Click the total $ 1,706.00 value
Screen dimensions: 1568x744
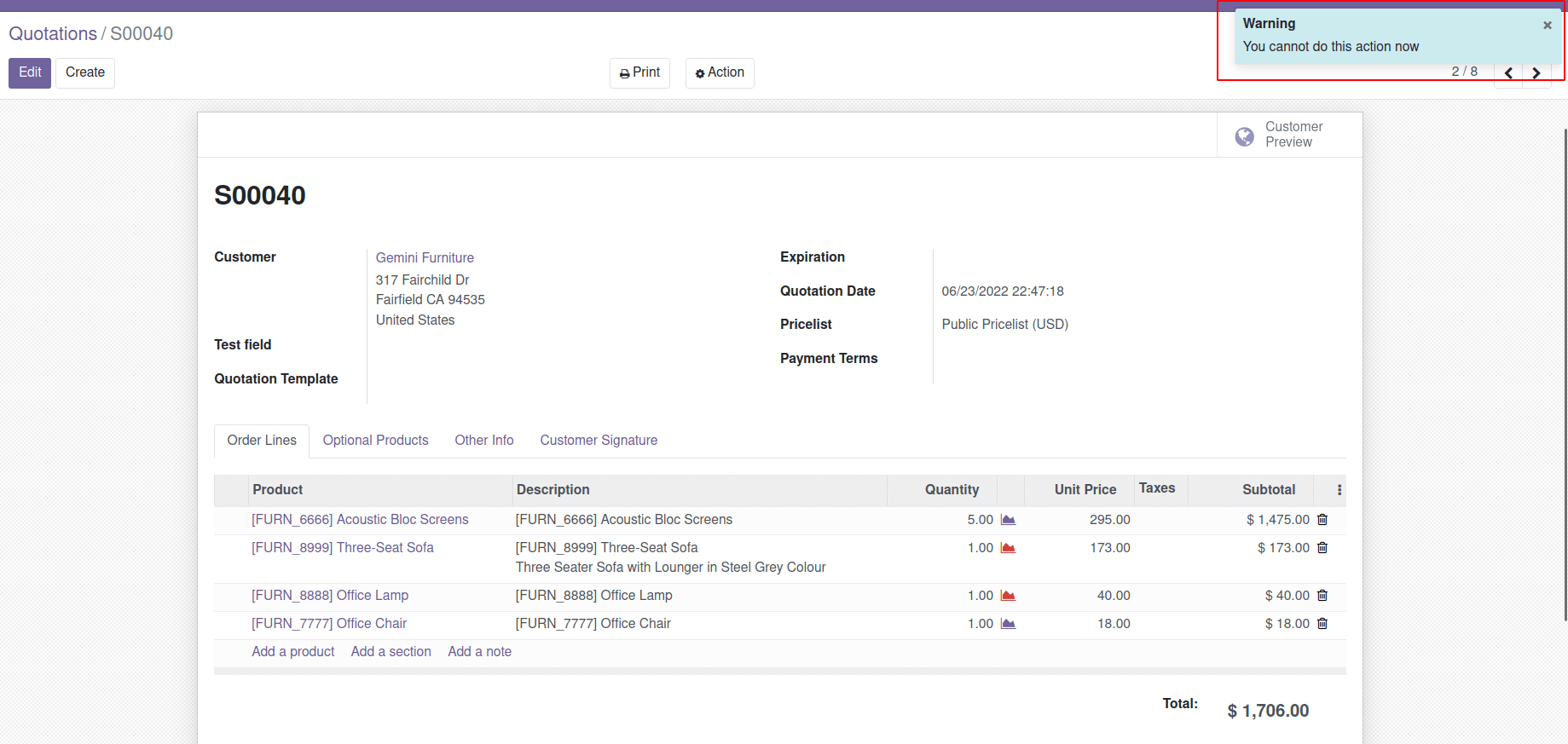[x=1268, y=711]
